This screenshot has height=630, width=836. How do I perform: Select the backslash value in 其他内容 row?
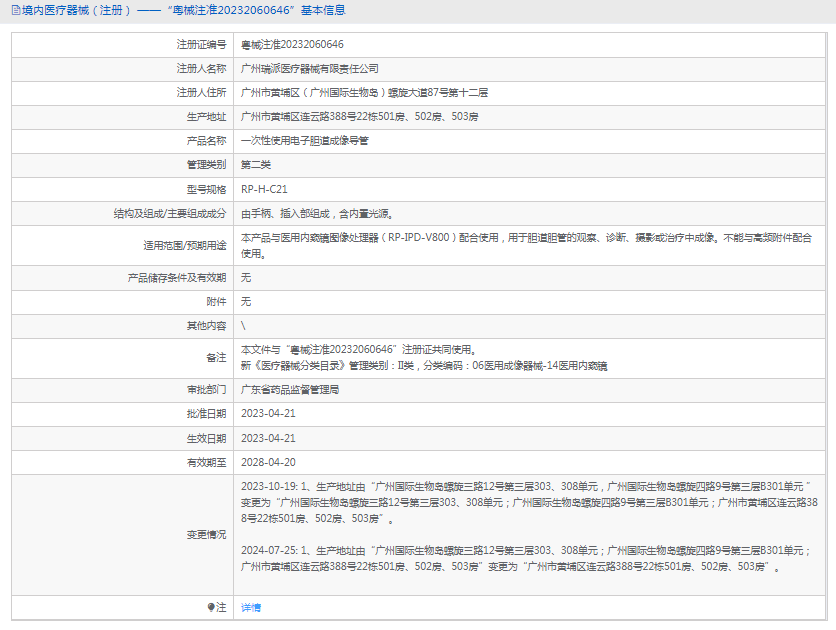click(x=243, y=326)
